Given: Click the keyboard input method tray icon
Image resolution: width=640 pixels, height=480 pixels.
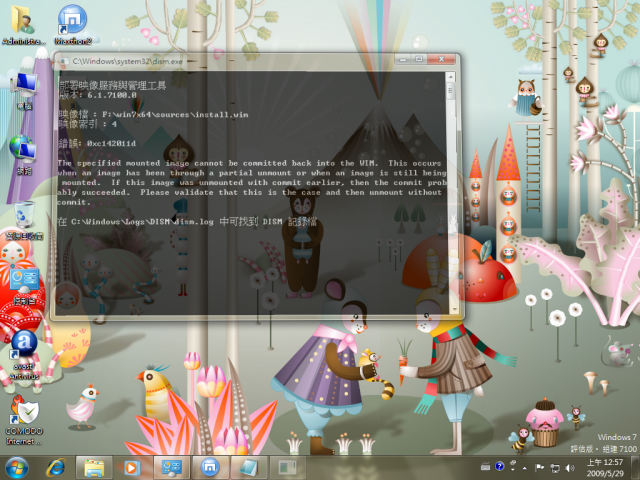Looking at the screenshot, I should (485, 467).
